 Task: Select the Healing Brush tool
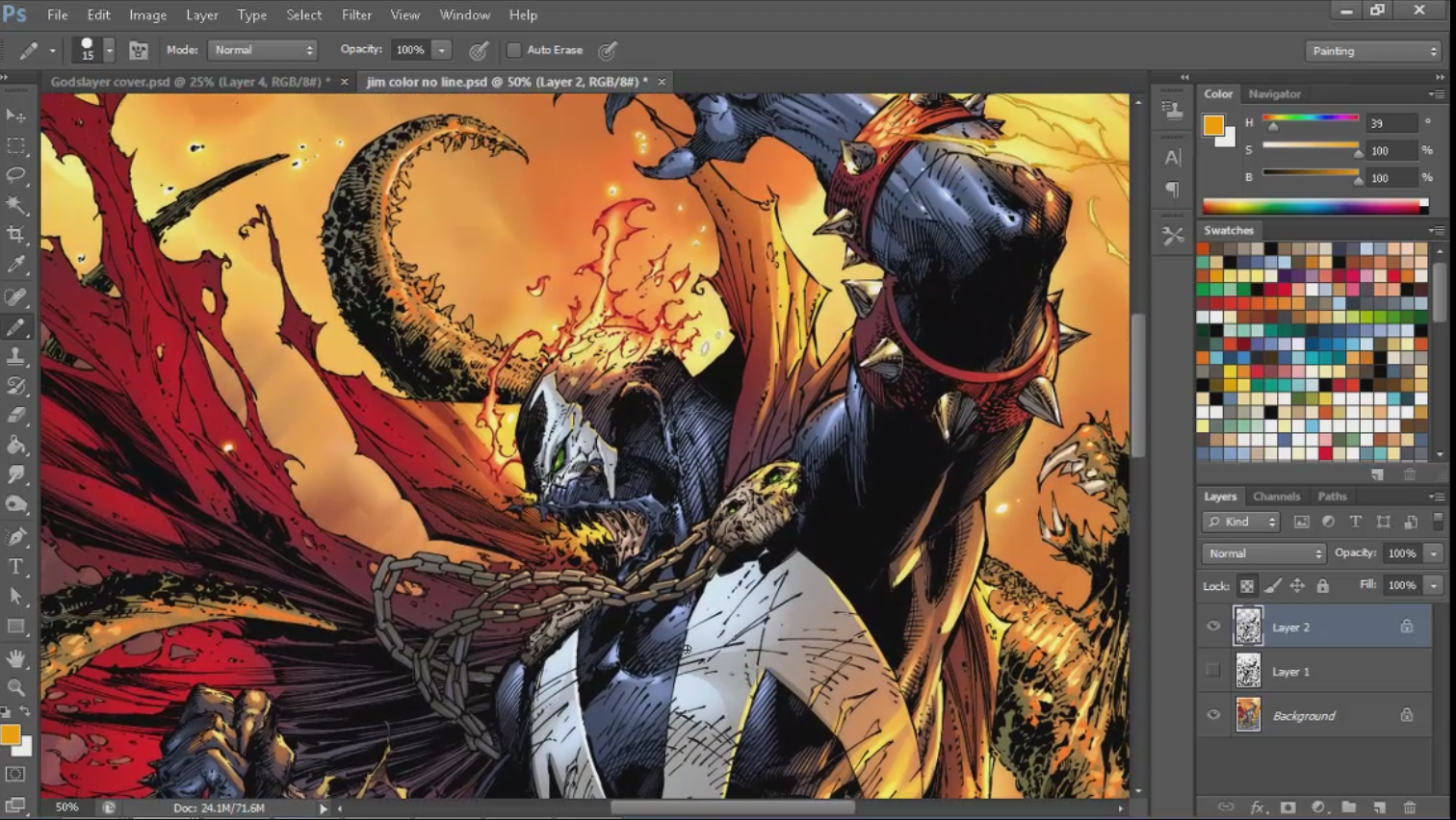pyautogui.click(x=16, y=296)
